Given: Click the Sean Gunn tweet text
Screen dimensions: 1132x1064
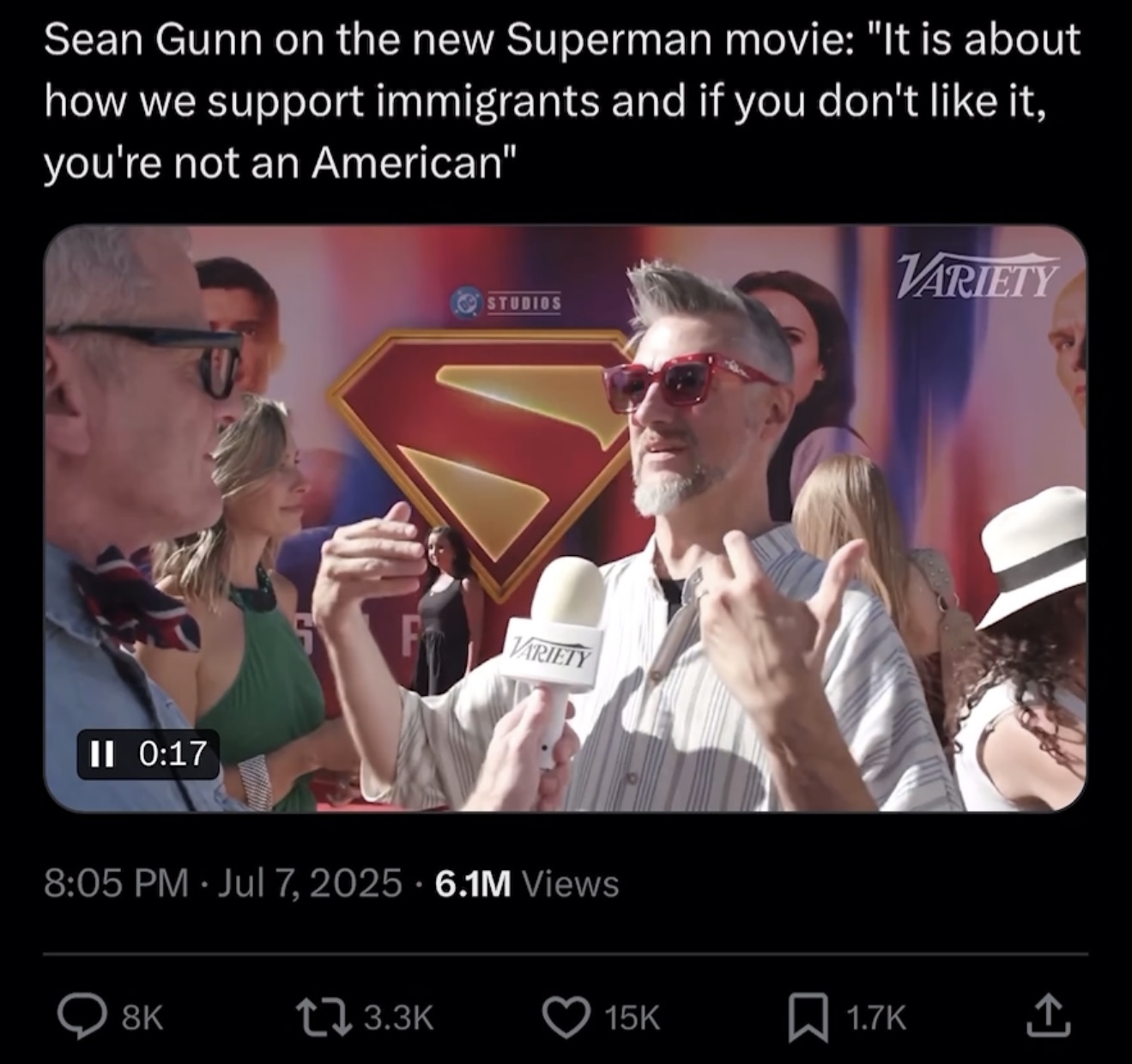Looking at the screenshot, I should (x=562, y=100).
